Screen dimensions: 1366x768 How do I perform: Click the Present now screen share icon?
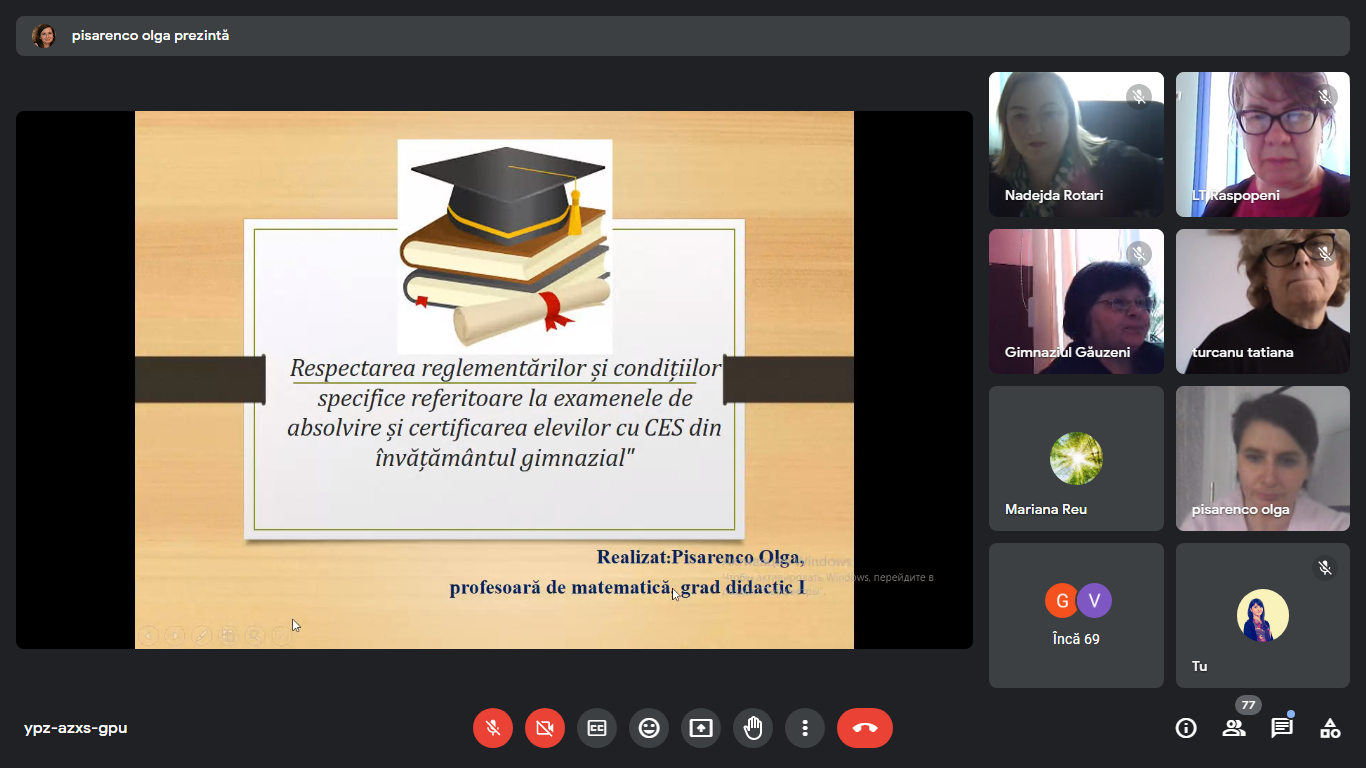pyautogui.click(x=701, y=728)
